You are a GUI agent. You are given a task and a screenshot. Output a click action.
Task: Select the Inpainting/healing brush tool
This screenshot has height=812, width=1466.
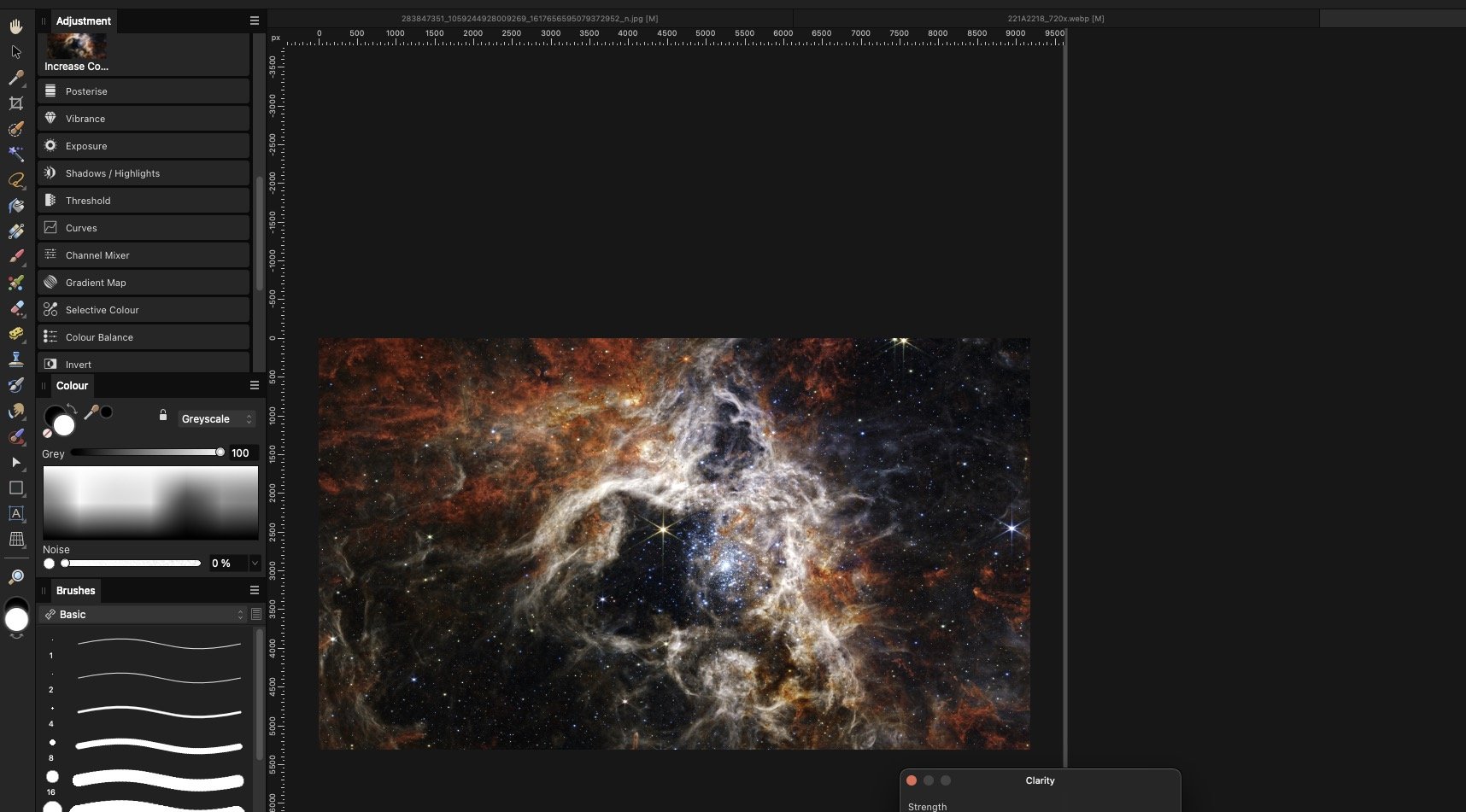coord(16,436)
